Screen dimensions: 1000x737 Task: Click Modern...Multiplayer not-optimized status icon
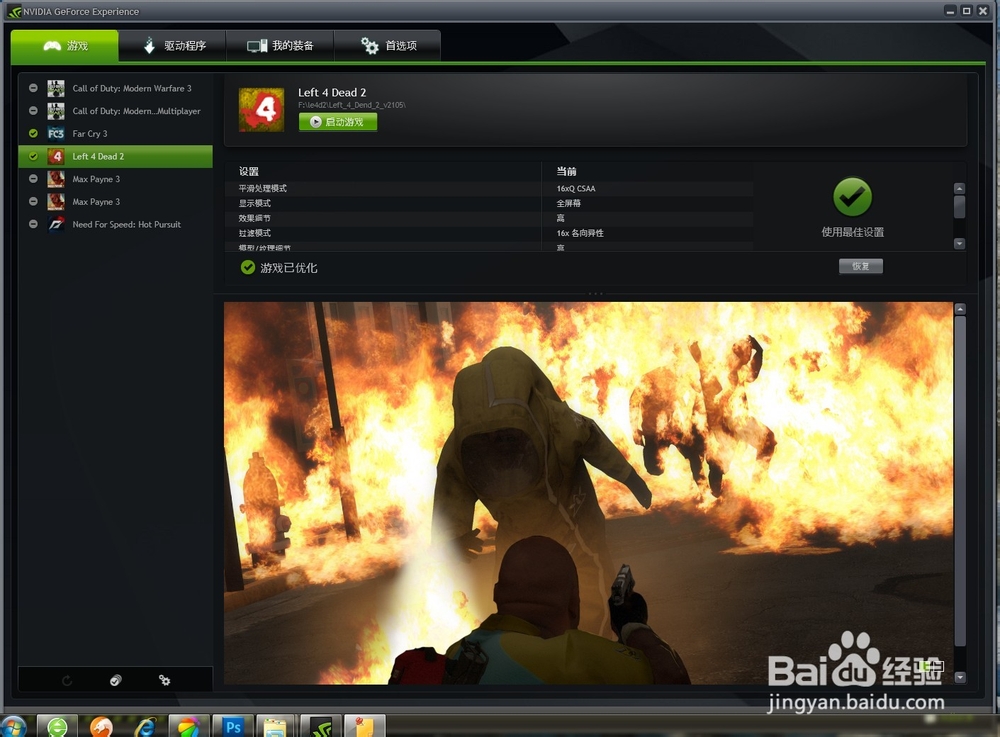33,111
